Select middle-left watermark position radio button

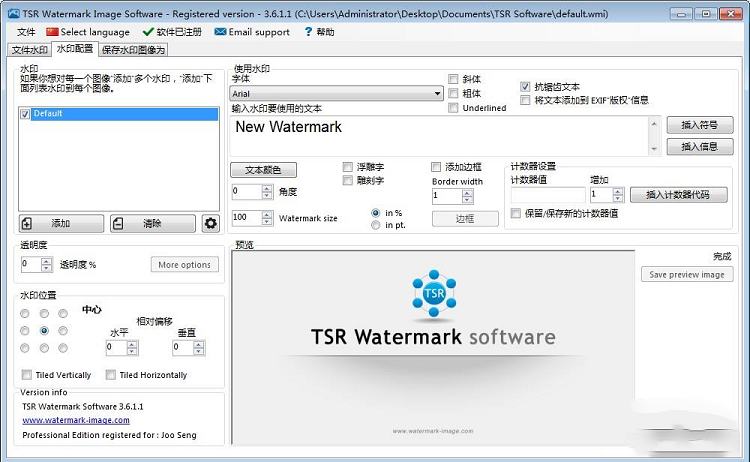pyautogui.click(x=25, y=330)
